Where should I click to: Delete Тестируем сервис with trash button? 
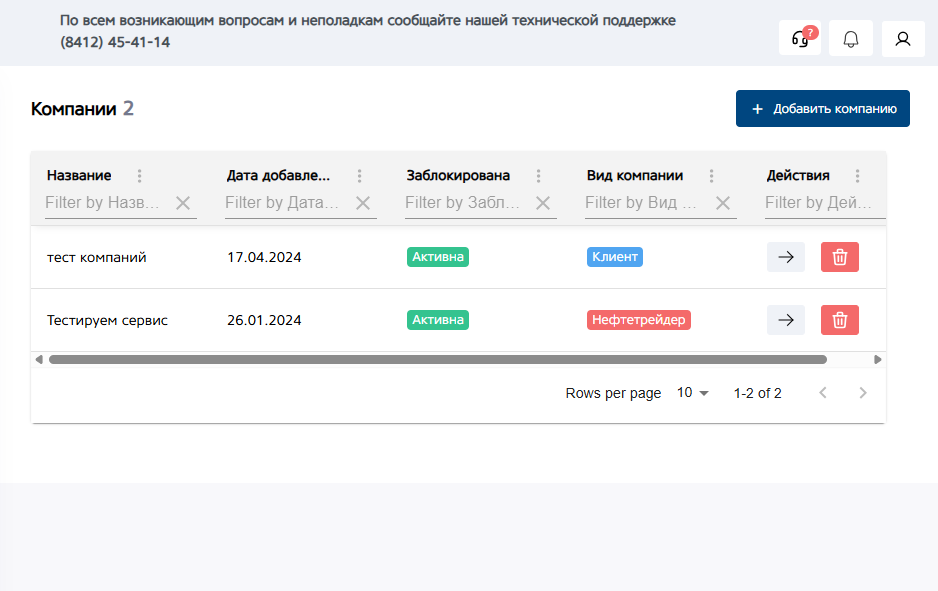pyautogui.click(x=839, y=320)
